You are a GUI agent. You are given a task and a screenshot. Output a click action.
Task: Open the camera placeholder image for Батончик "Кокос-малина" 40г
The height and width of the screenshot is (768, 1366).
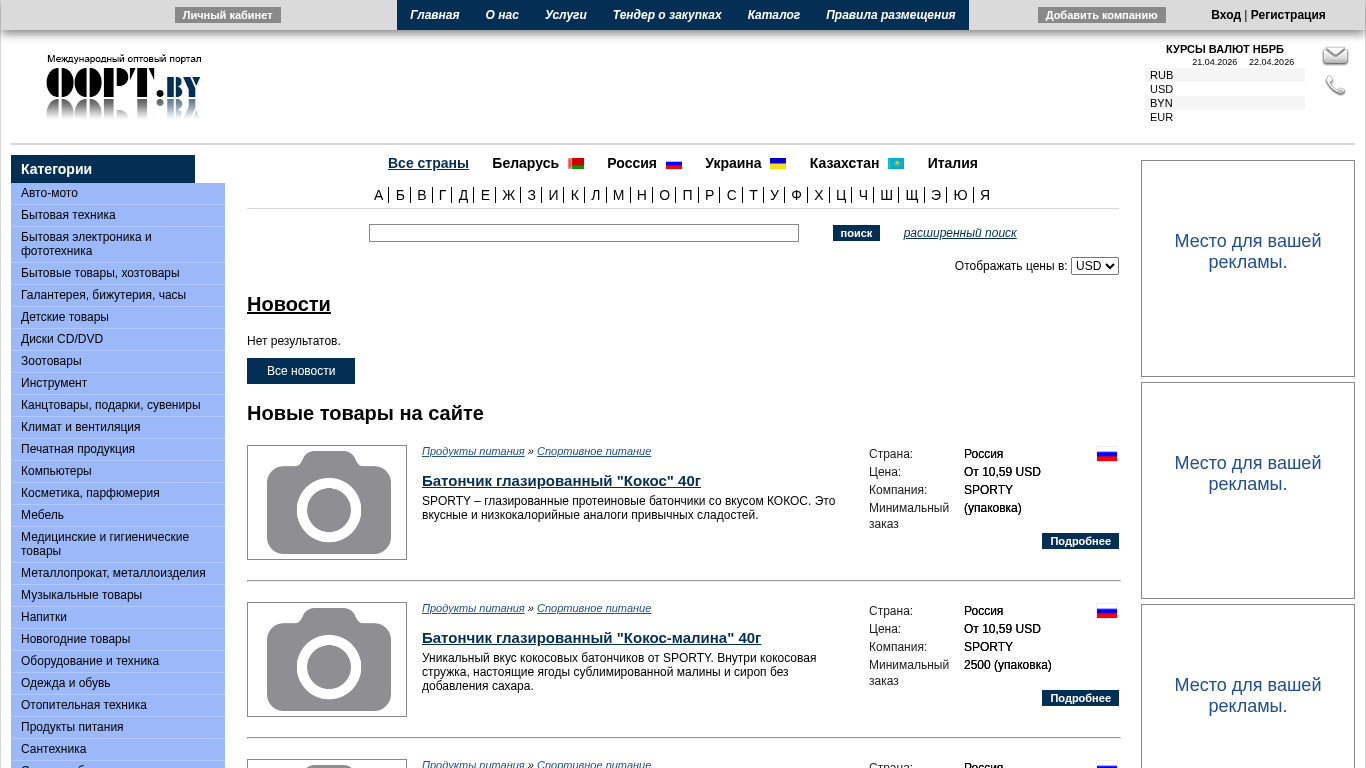coord(327,659)
